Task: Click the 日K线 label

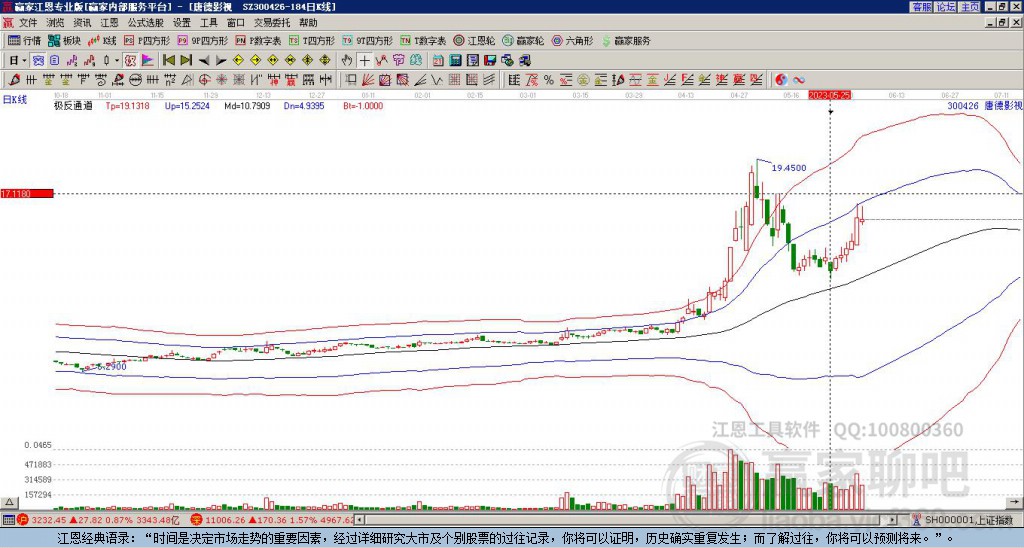Action: click(16, 100)
